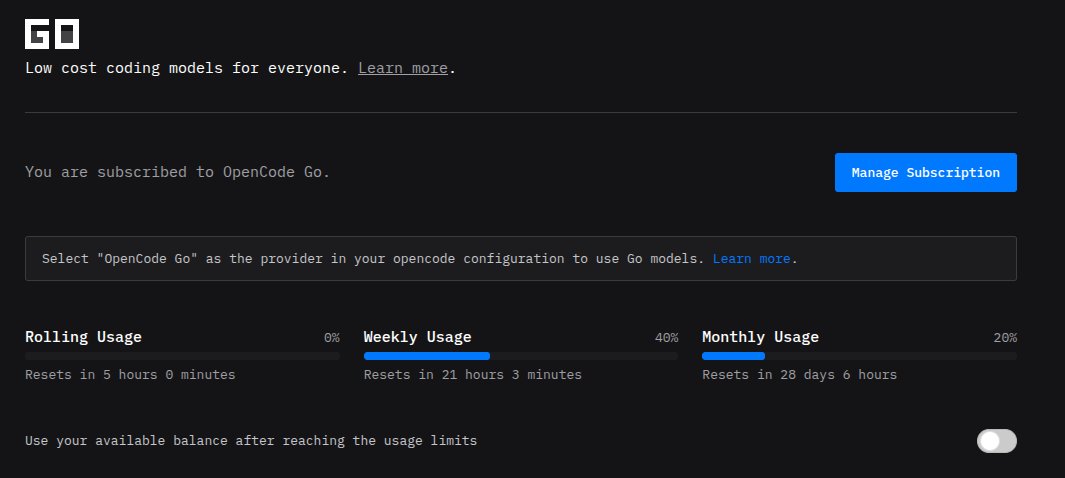Screen dimensions: 1065x478
Task: Click the Monthly Usage progress bar
Action: point(859,356)
